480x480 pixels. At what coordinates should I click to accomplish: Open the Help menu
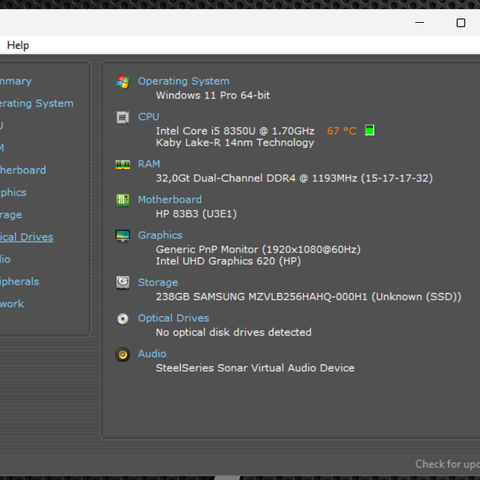(x=18, y=45)
